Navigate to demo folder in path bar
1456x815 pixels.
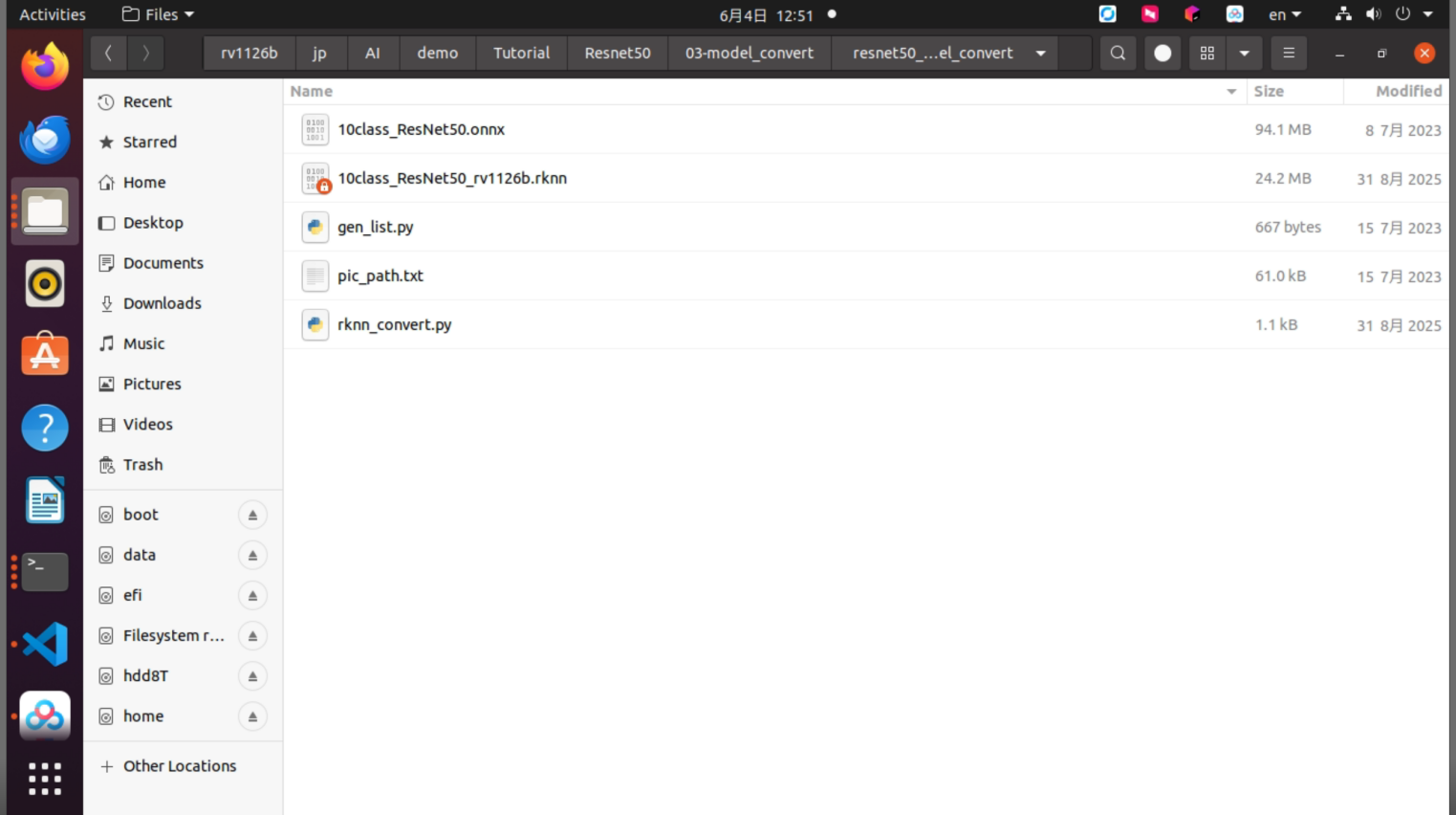(x=438, y=54)
